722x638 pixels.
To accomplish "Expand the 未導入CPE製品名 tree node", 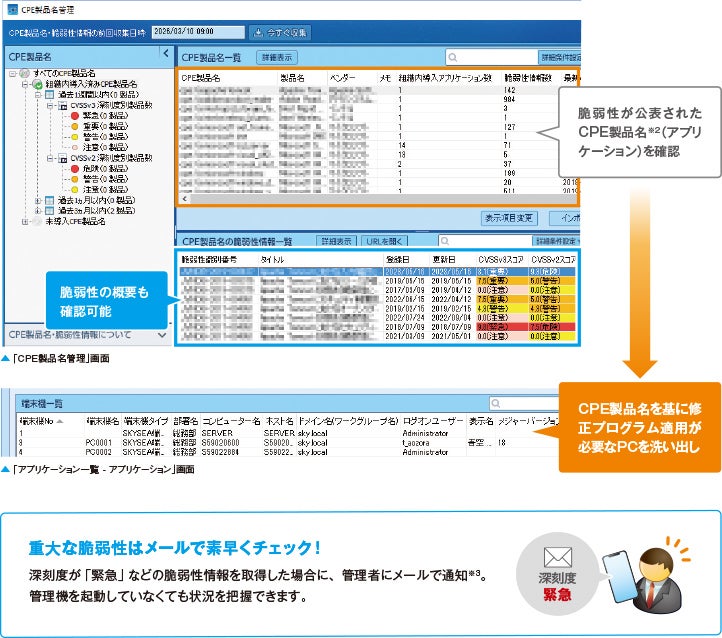I will [x=24, y=221].
